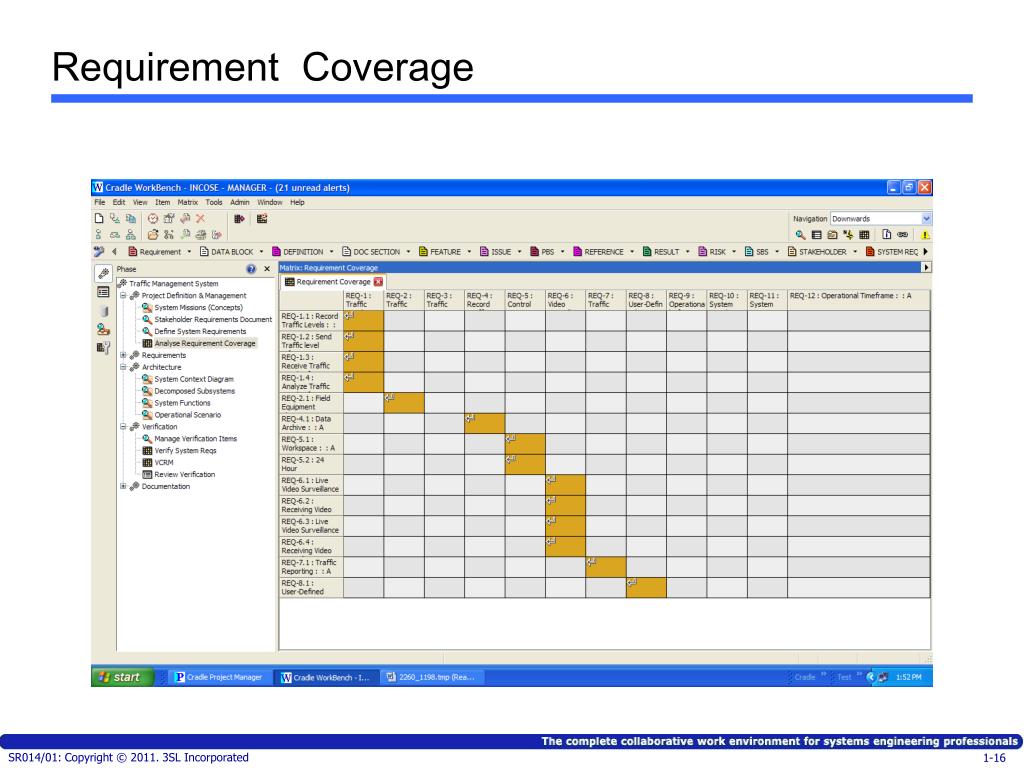Screen dimensions: 1024x768
Task: Click the matrix panel right arrow button
Action: (x=925, y=268)
